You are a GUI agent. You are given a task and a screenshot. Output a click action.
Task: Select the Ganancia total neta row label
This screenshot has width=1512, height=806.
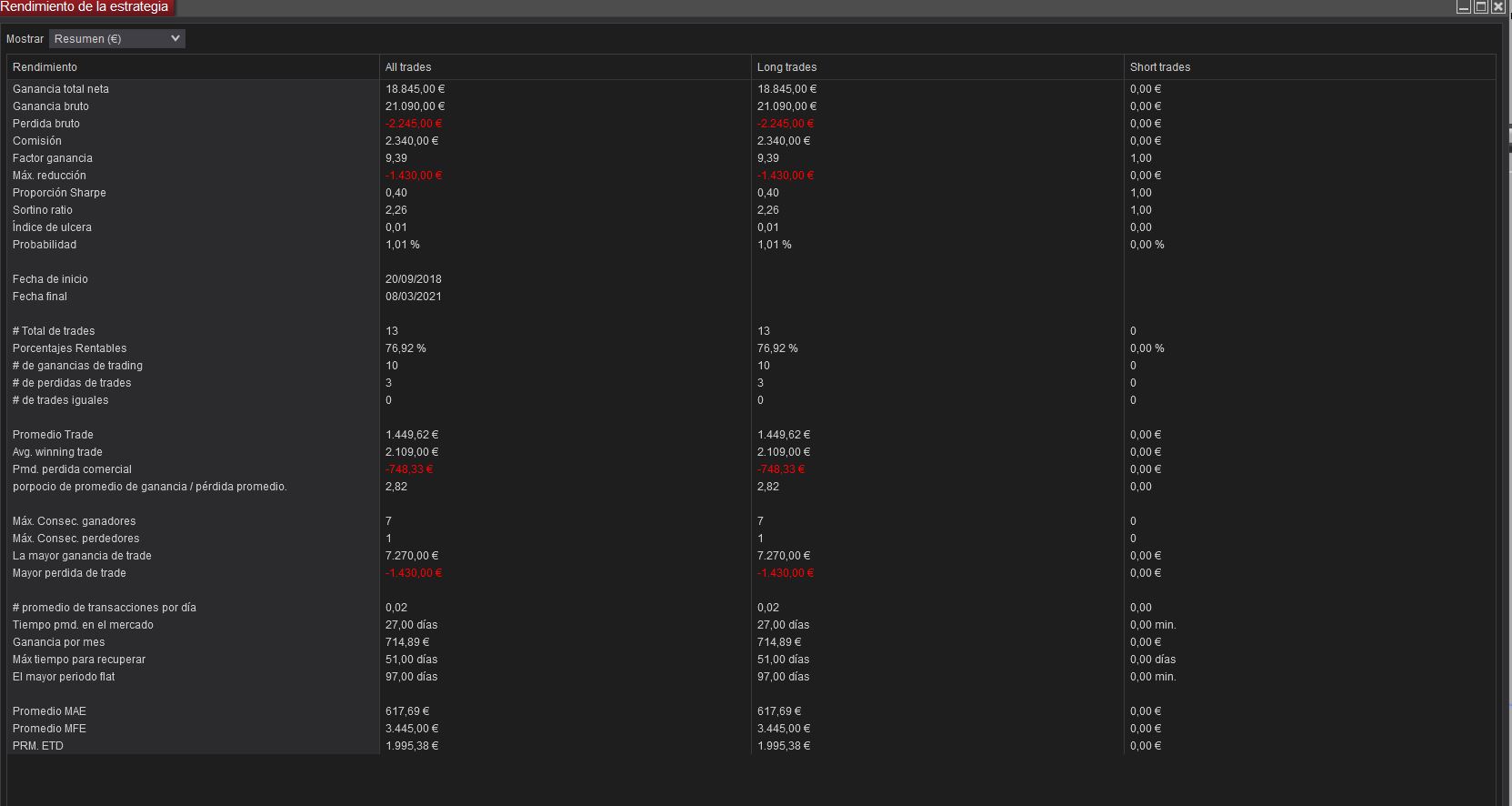coord(61,89)
